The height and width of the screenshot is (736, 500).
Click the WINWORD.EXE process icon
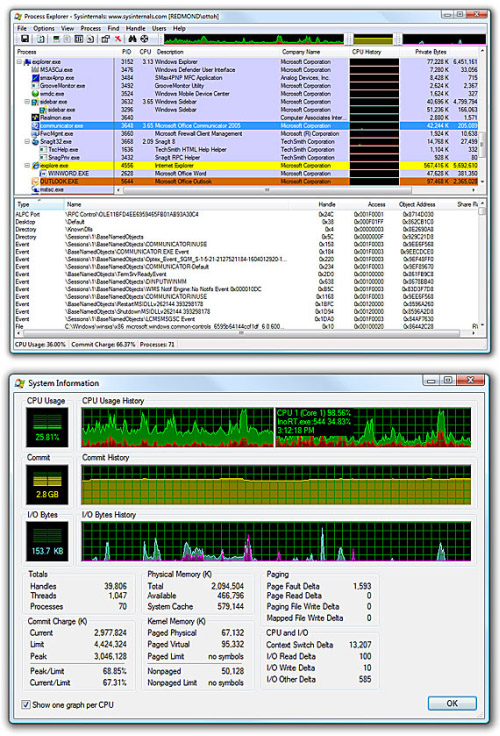(x=43, y=174)
